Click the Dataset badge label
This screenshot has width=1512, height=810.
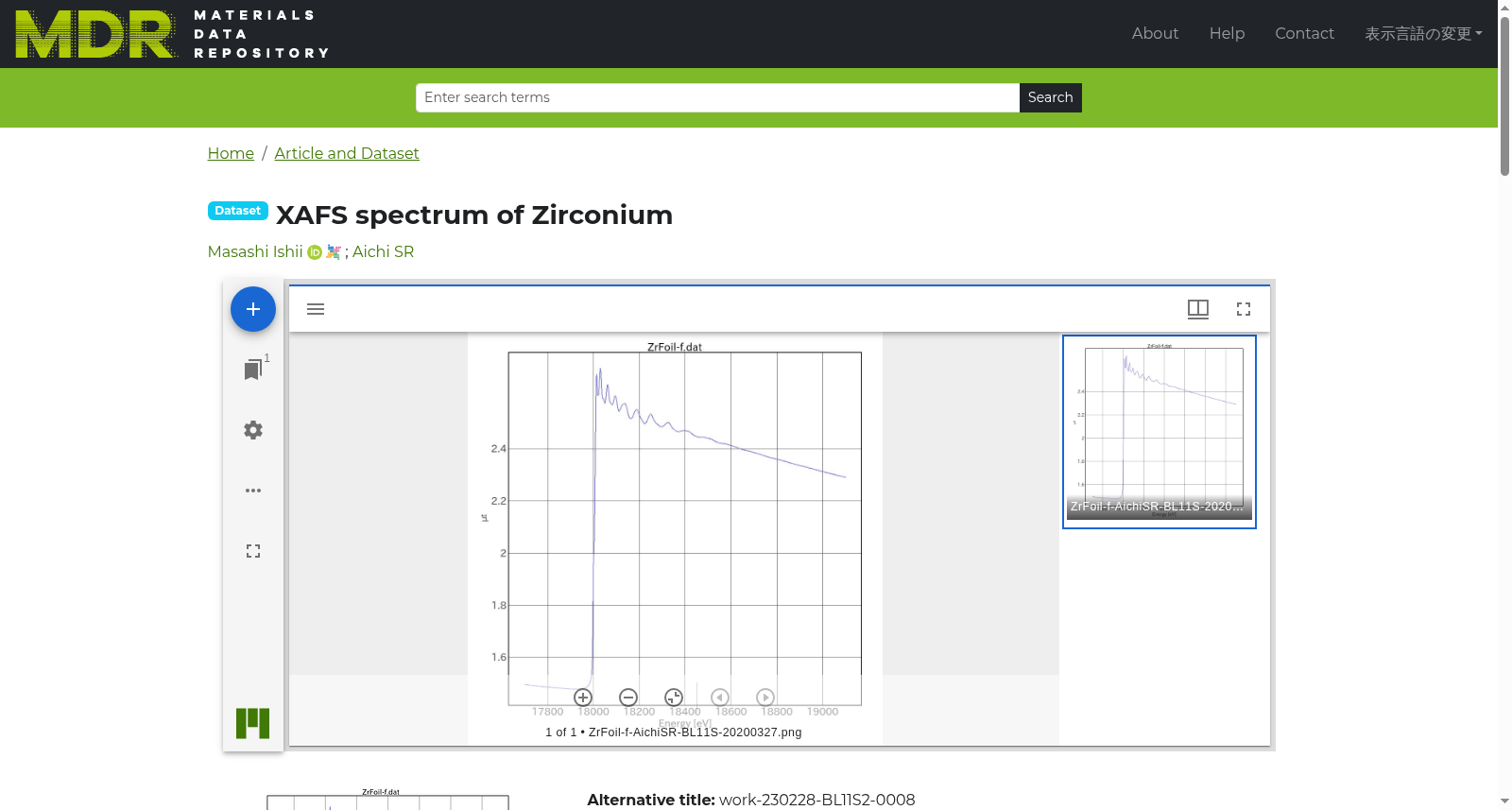238,211
